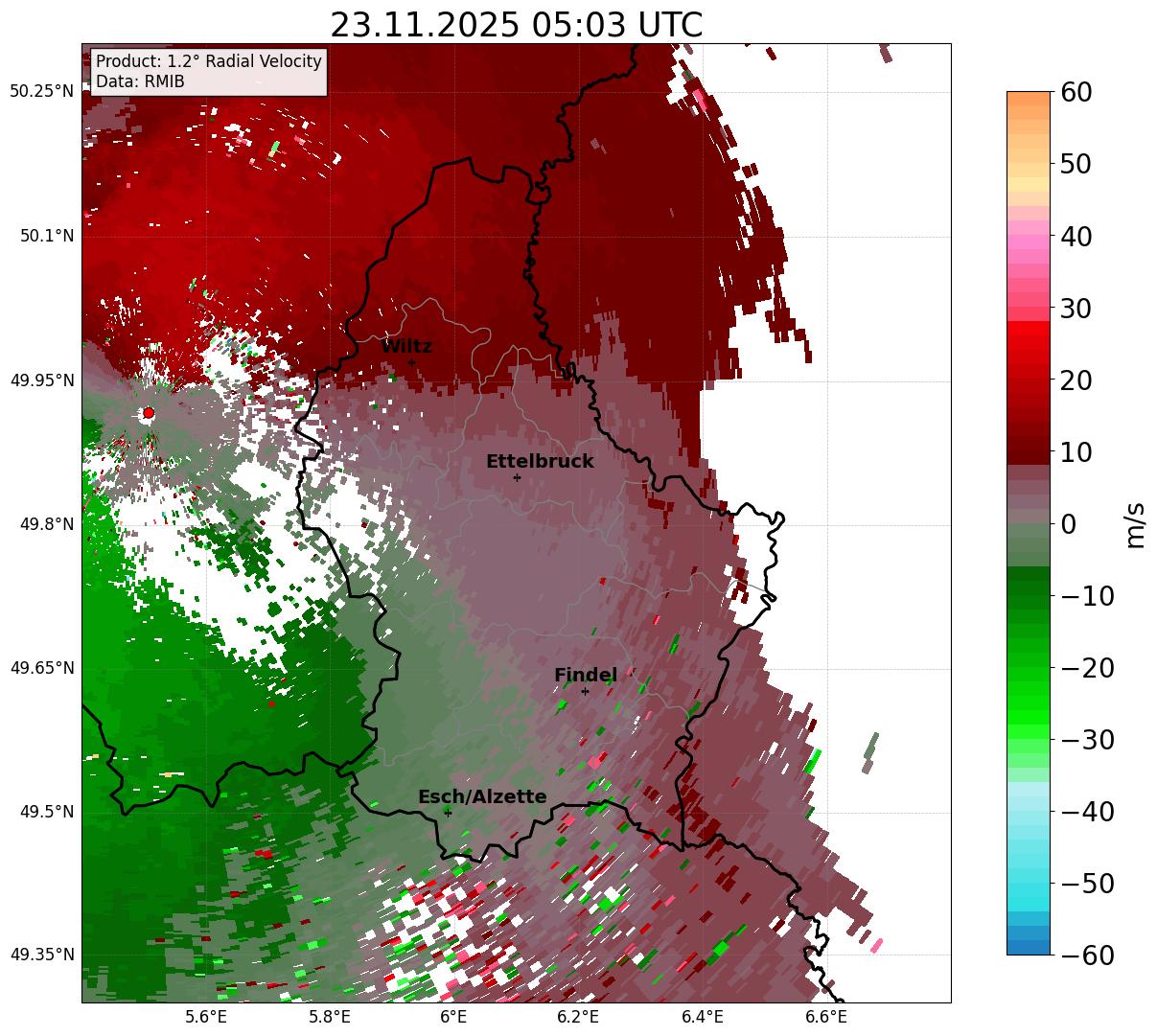The width and height of the screenshot is (1157, 1036).
Task: Click the colorbar 0 tick value
Action: pyautogui.click(x=1068, y=524)
